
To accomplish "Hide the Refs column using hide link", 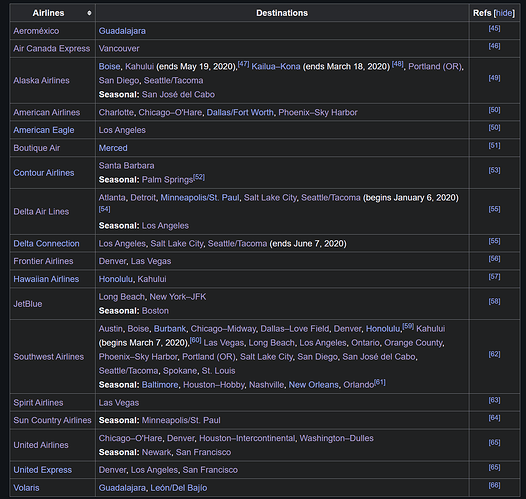I will pyautogui.click(x=504, y=13).
